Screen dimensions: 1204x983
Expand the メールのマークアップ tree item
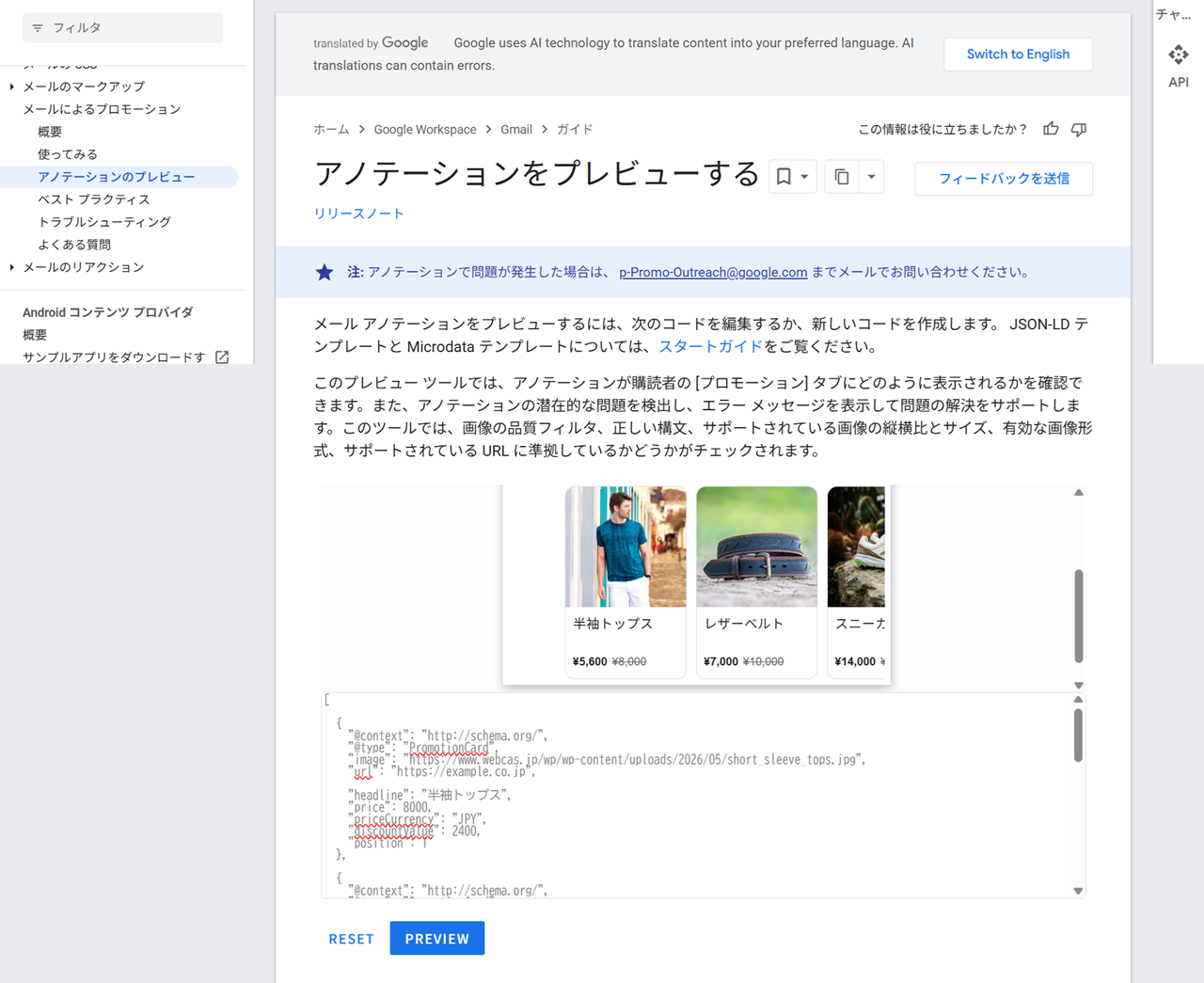pyautogui.click(x=12, y=87)
